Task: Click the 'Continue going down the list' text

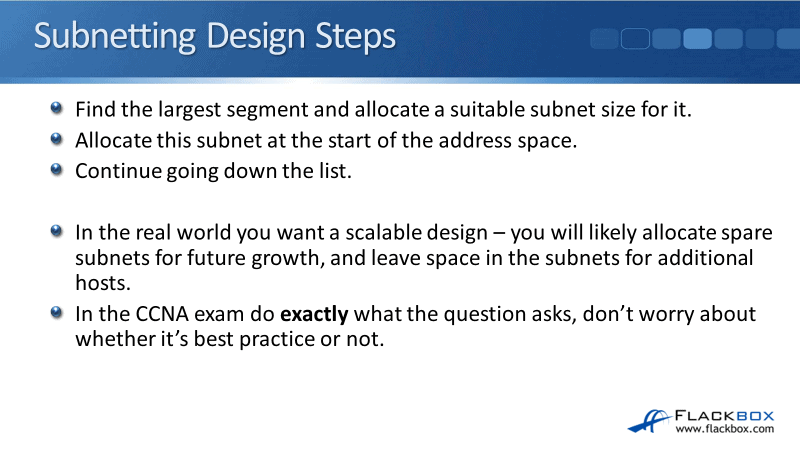Action: point(213,170)
